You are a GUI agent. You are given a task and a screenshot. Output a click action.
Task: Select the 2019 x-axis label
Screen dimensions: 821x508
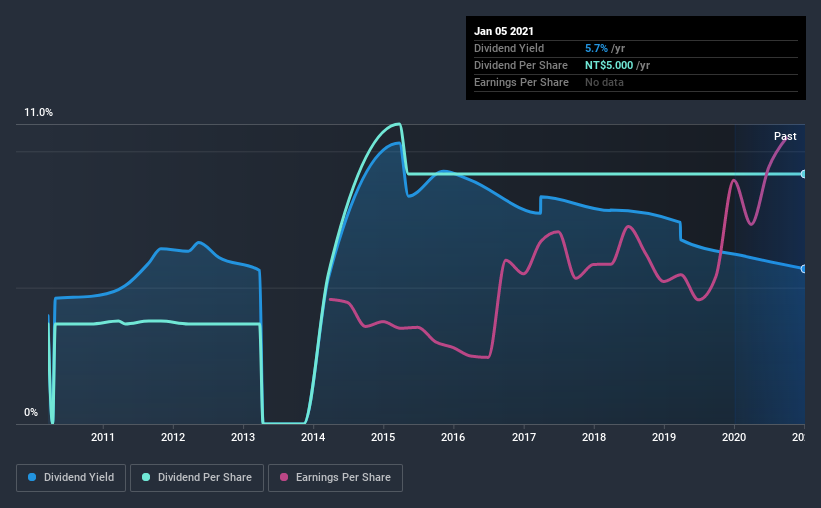click(664, 437)
